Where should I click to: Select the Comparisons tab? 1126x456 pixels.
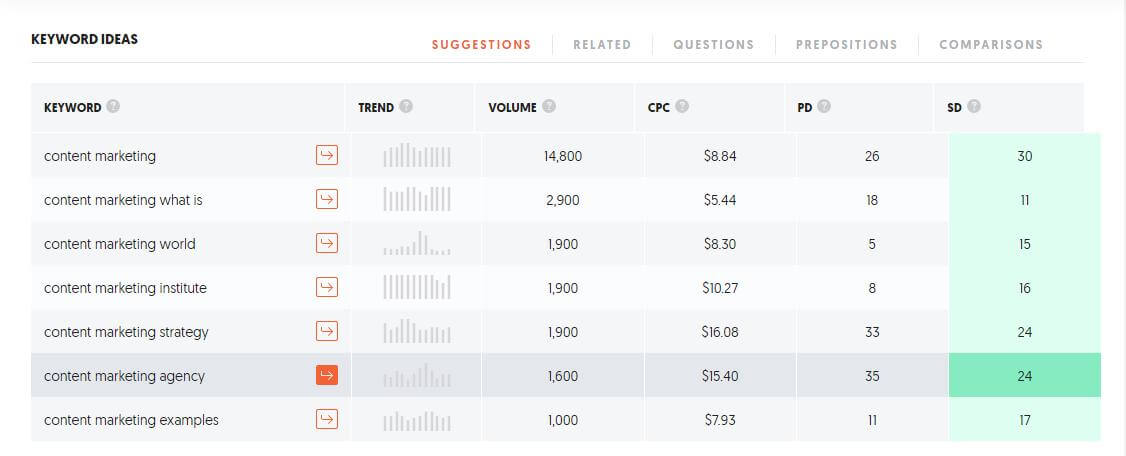coord(991,45)
